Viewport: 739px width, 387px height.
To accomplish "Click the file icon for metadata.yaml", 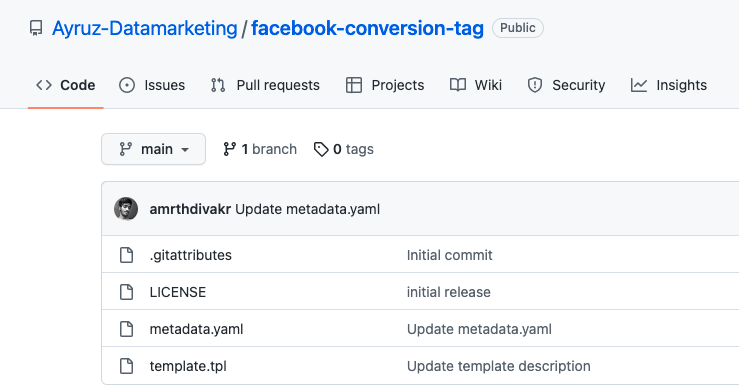I will click(x=126, y=329).
